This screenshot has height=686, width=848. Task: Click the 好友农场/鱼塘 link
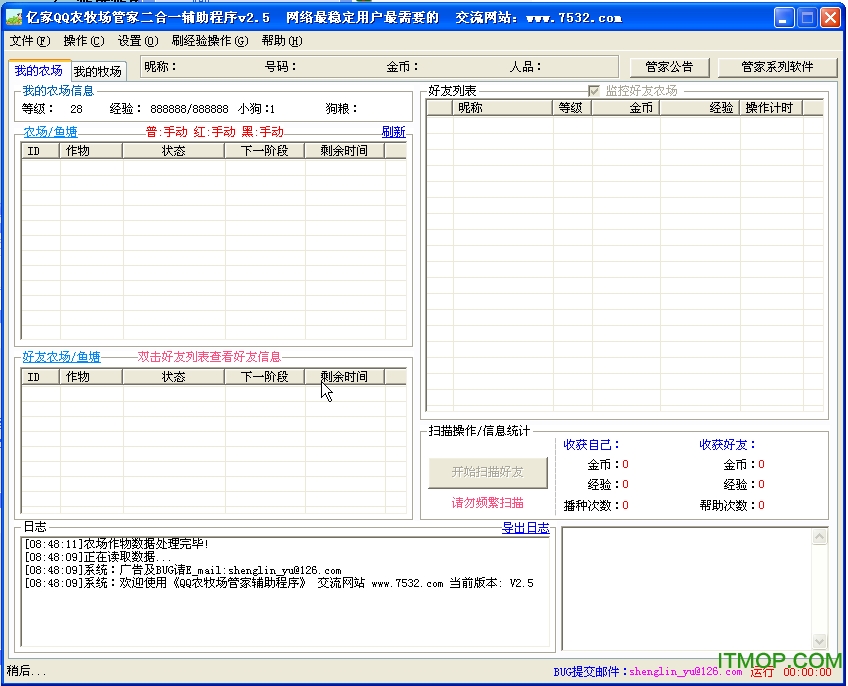point(62,357)
